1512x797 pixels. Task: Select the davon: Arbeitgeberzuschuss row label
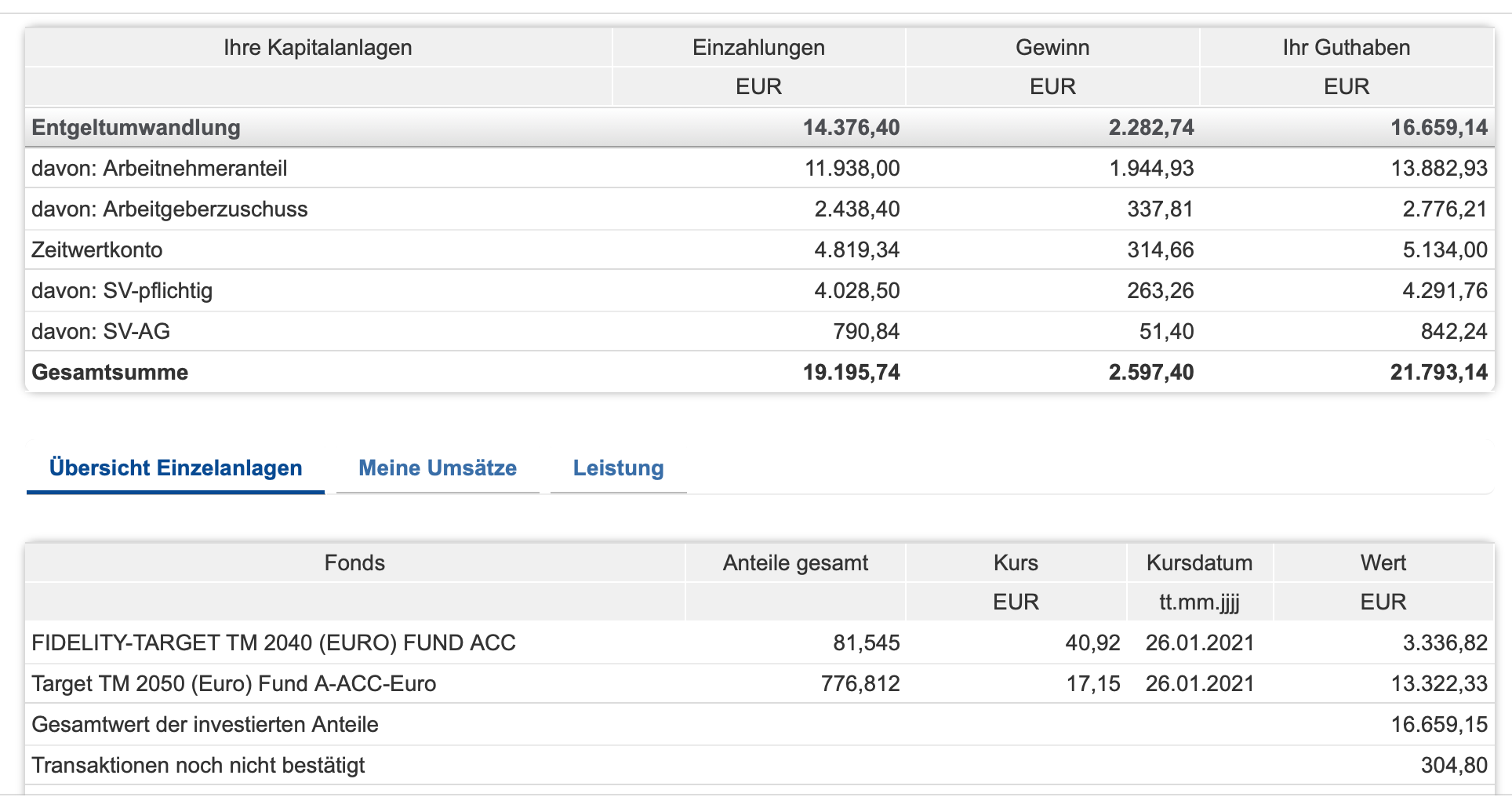pos(169,209)
